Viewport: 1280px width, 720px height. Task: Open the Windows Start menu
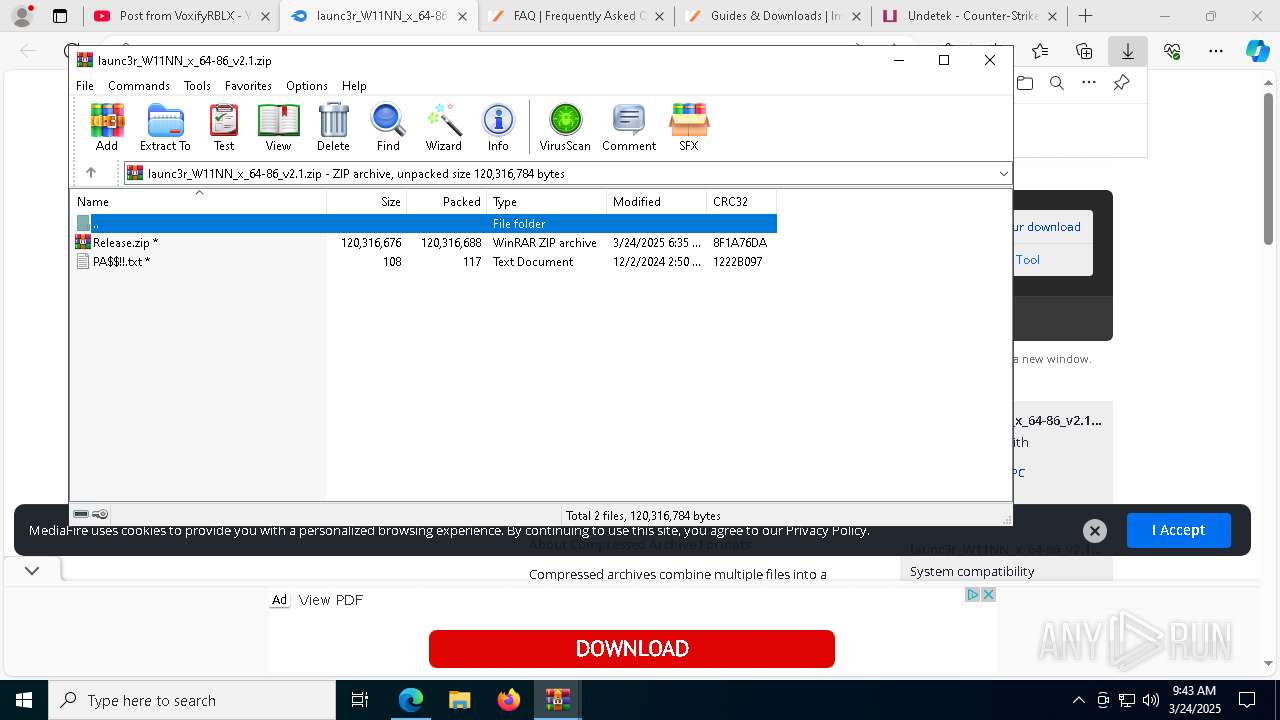(23, 700)
